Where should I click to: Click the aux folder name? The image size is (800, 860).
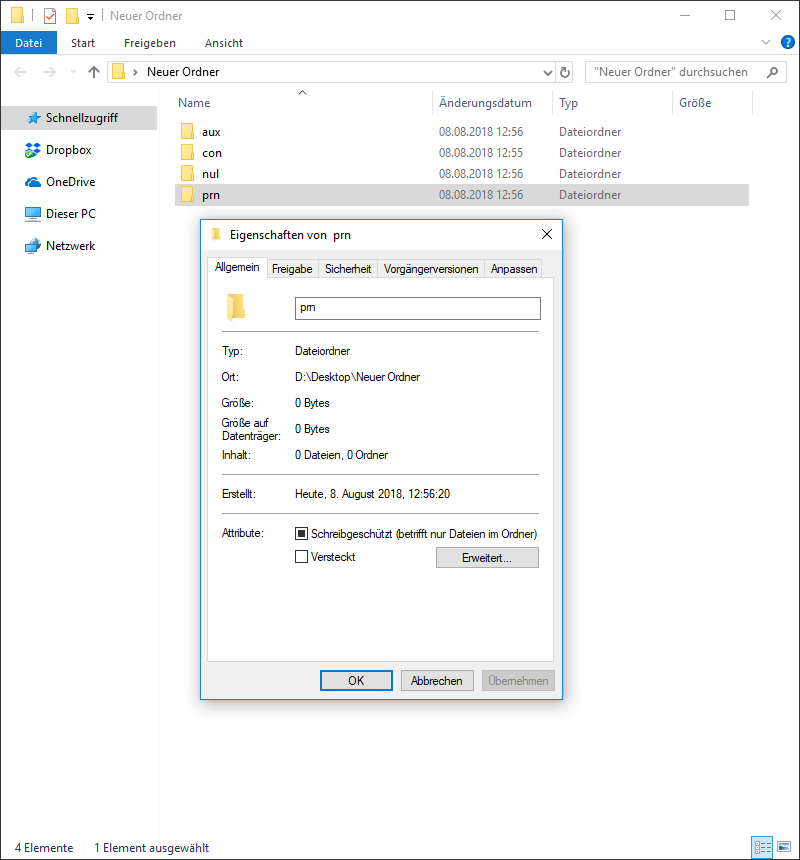point(211,132)
